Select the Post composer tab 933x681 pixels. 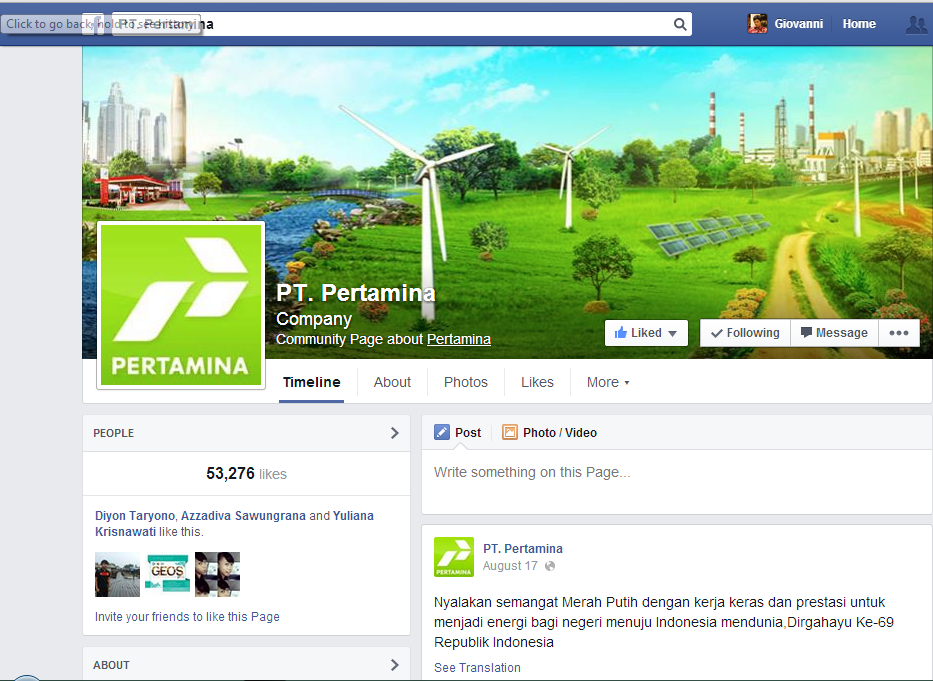tap(458, 433)
